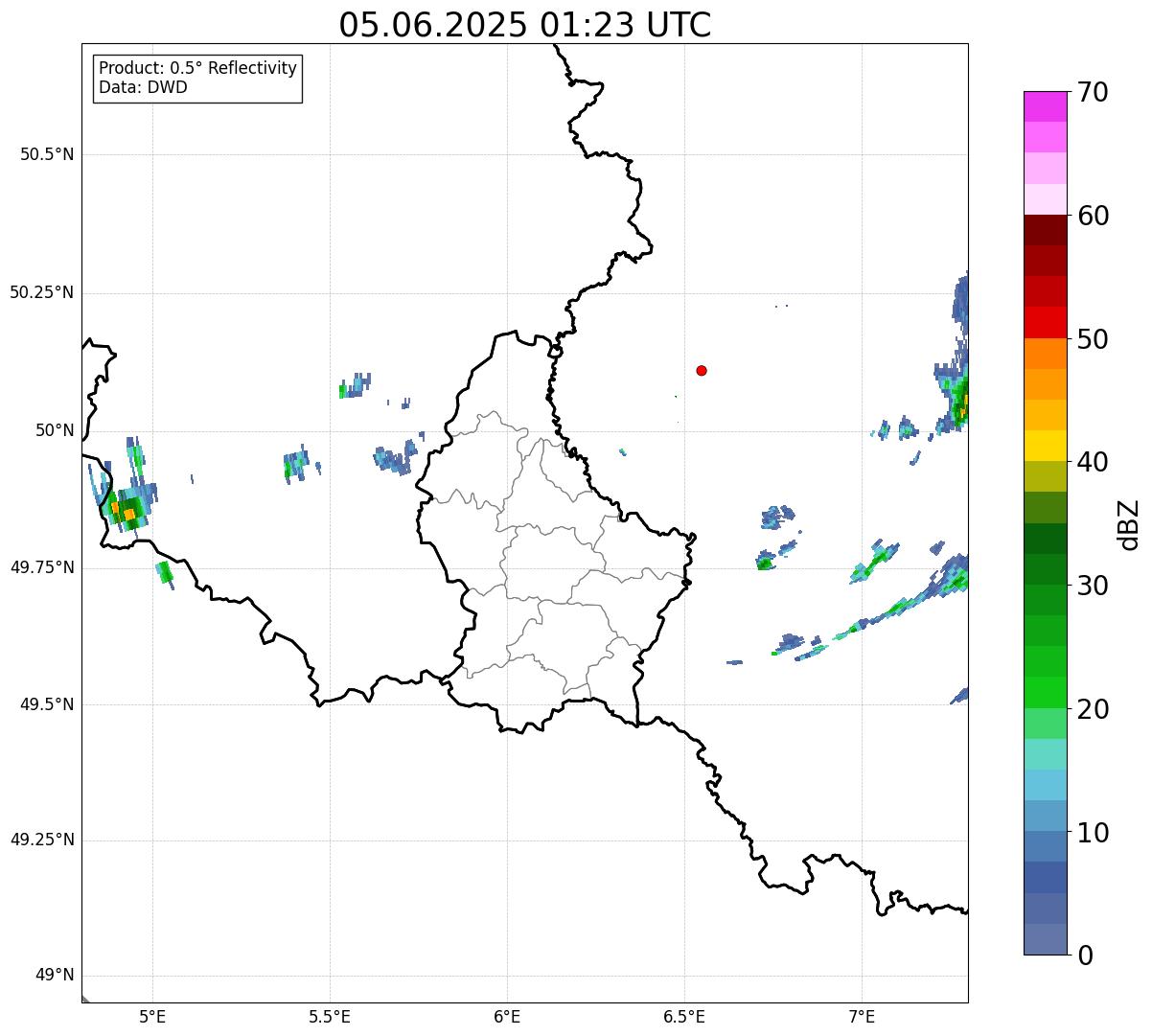Click the 'Data: DWD' text
Viewport: 1152px width, 1036px height.
point(143,87)
